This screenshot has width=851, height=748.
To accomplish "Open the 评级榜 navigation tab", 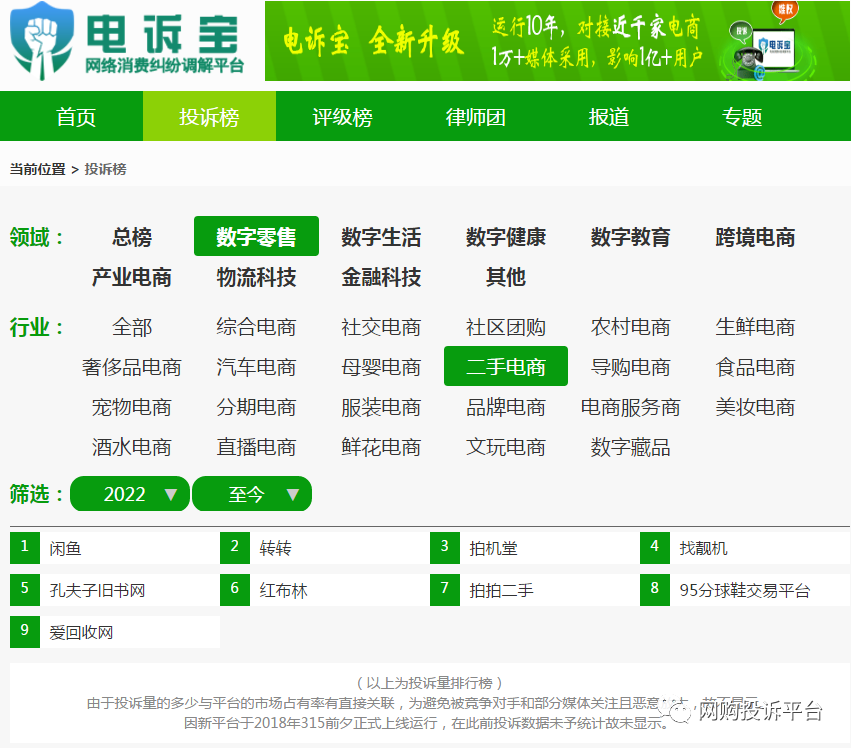I will pos(342,117).
